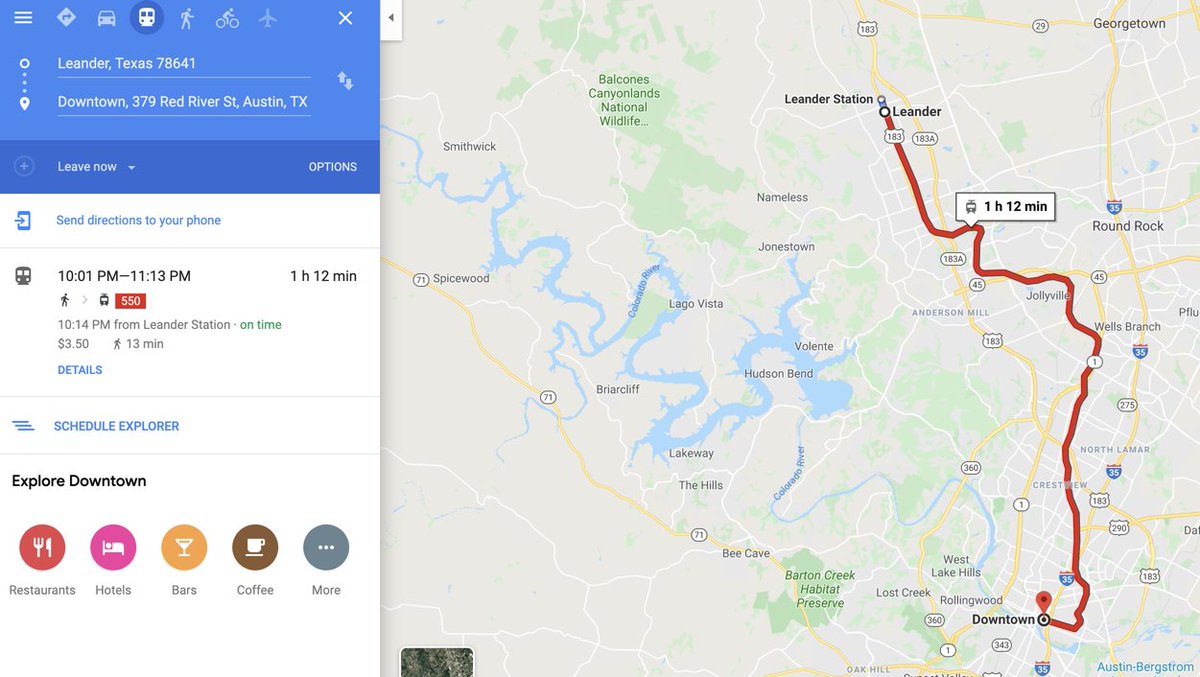Open SCHEDULE EXPLORER
This screenshot has height=677, width=1200.
pos(116,426)
